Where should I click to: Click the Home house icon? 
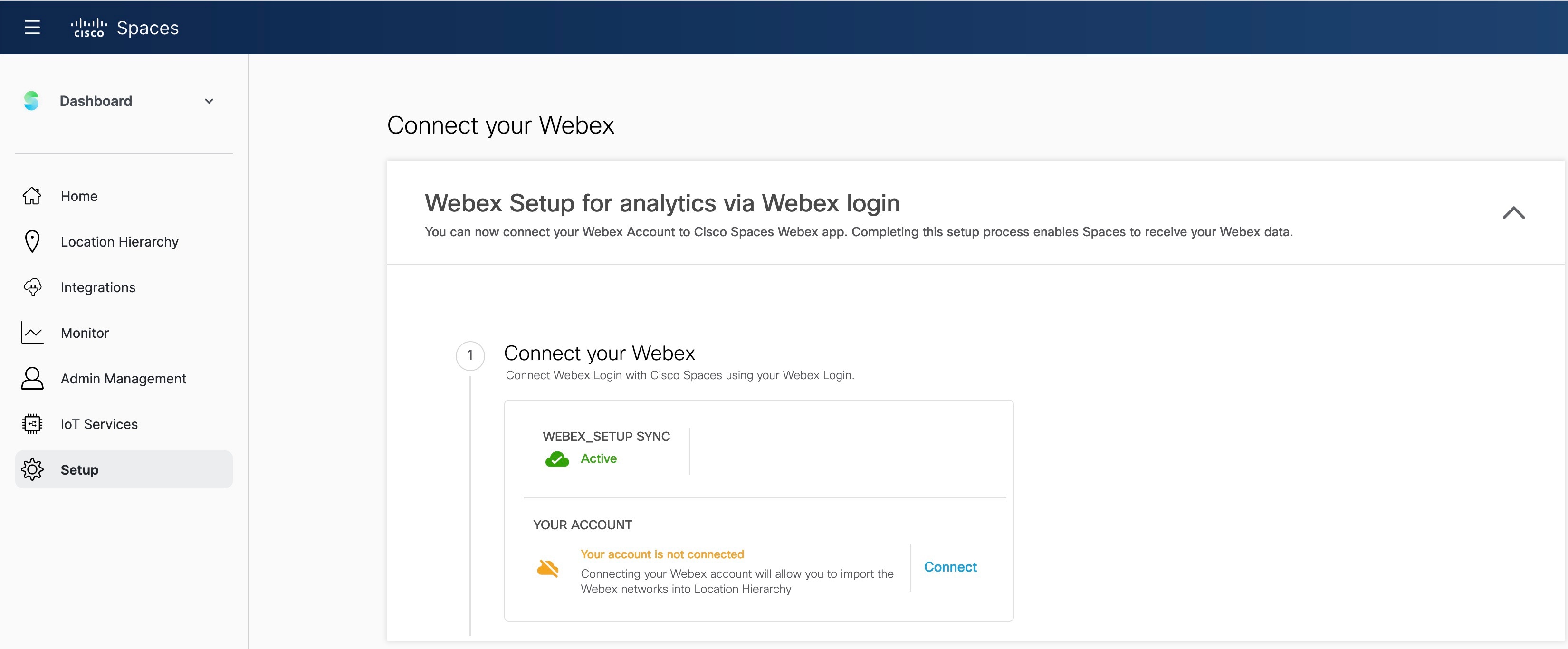coord(32,196)
